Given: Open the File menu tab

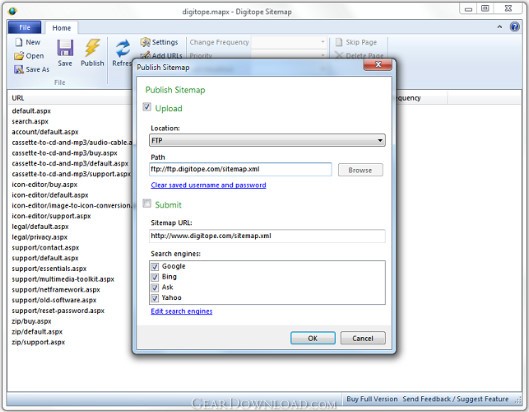Looking at the screenshot, I should coord(25,27).
